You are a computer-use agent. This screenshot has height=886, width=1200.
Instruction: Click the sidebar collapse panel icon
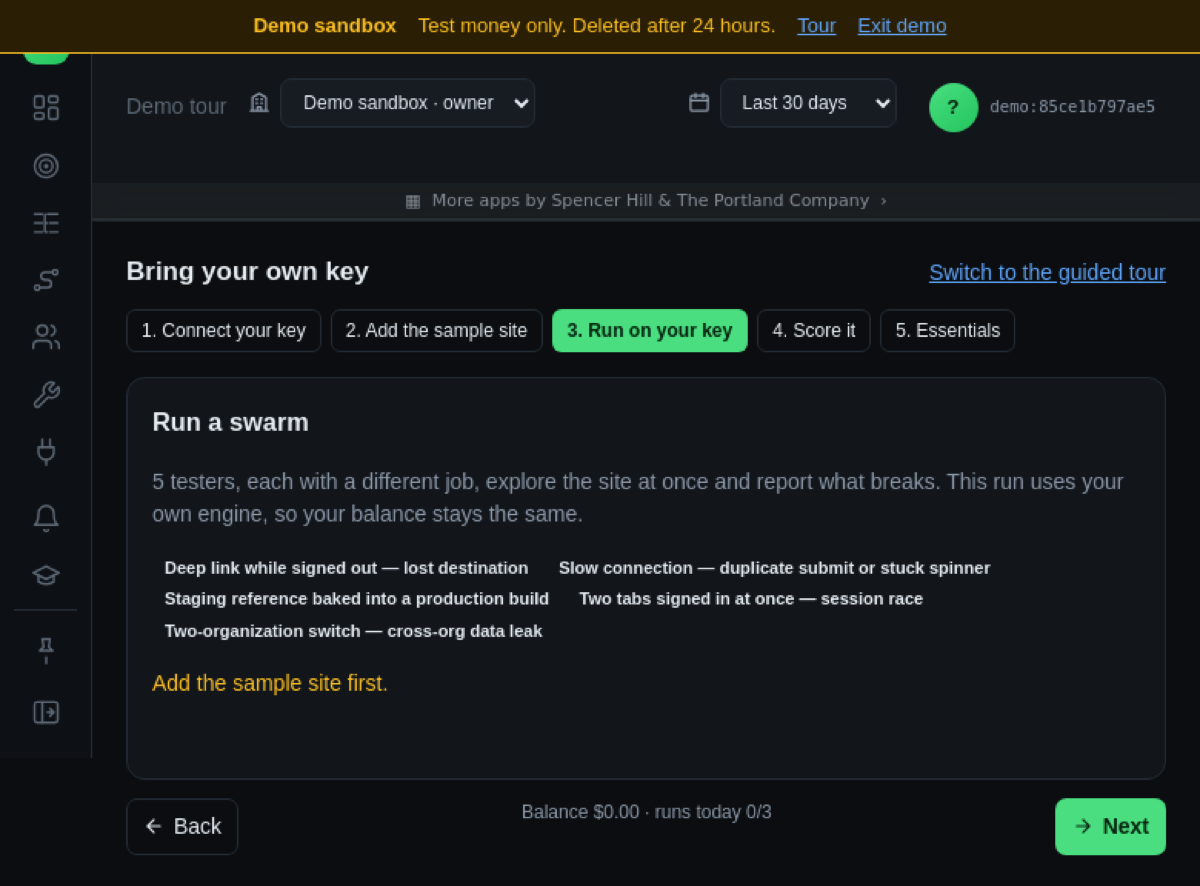pyautogui.click(x=46, y=712)
